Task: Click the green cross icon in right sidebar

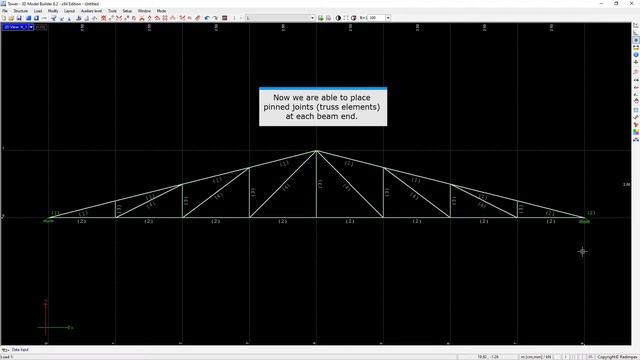Action: (x=636, y=62)
